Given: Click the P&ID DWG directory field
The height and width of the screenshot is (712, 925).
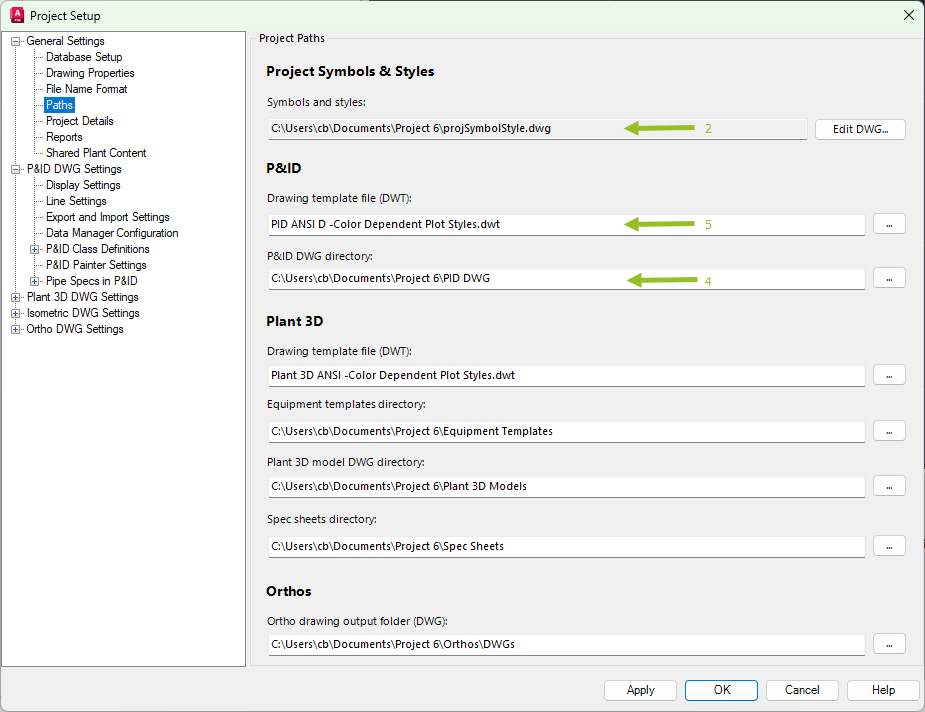Looking at the screenshot, I should click(566, 278).
